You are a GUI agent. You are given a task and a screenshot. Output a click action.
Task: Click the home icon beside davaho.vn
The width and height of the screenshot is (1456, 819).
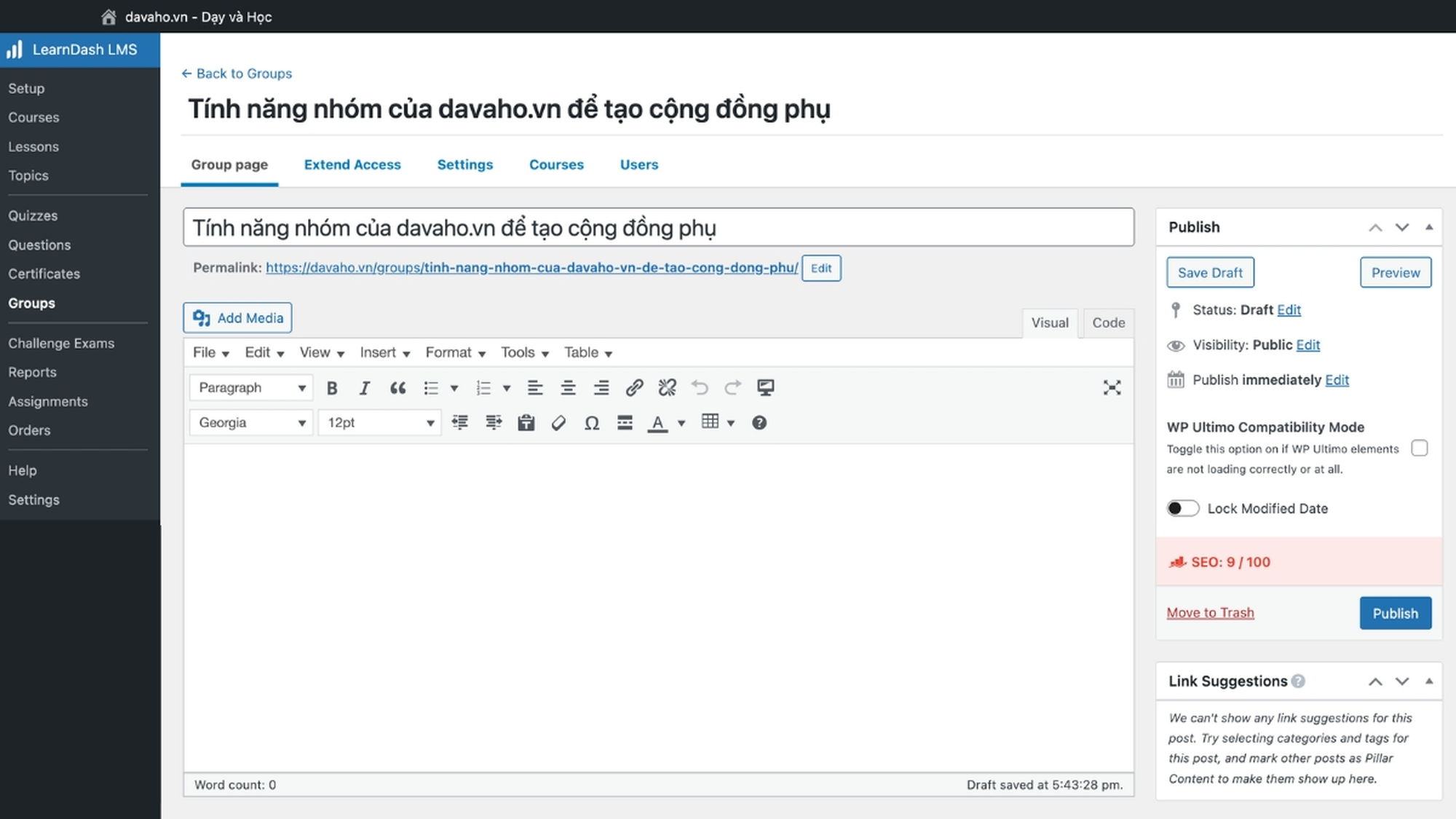click(x=108, y=17)
